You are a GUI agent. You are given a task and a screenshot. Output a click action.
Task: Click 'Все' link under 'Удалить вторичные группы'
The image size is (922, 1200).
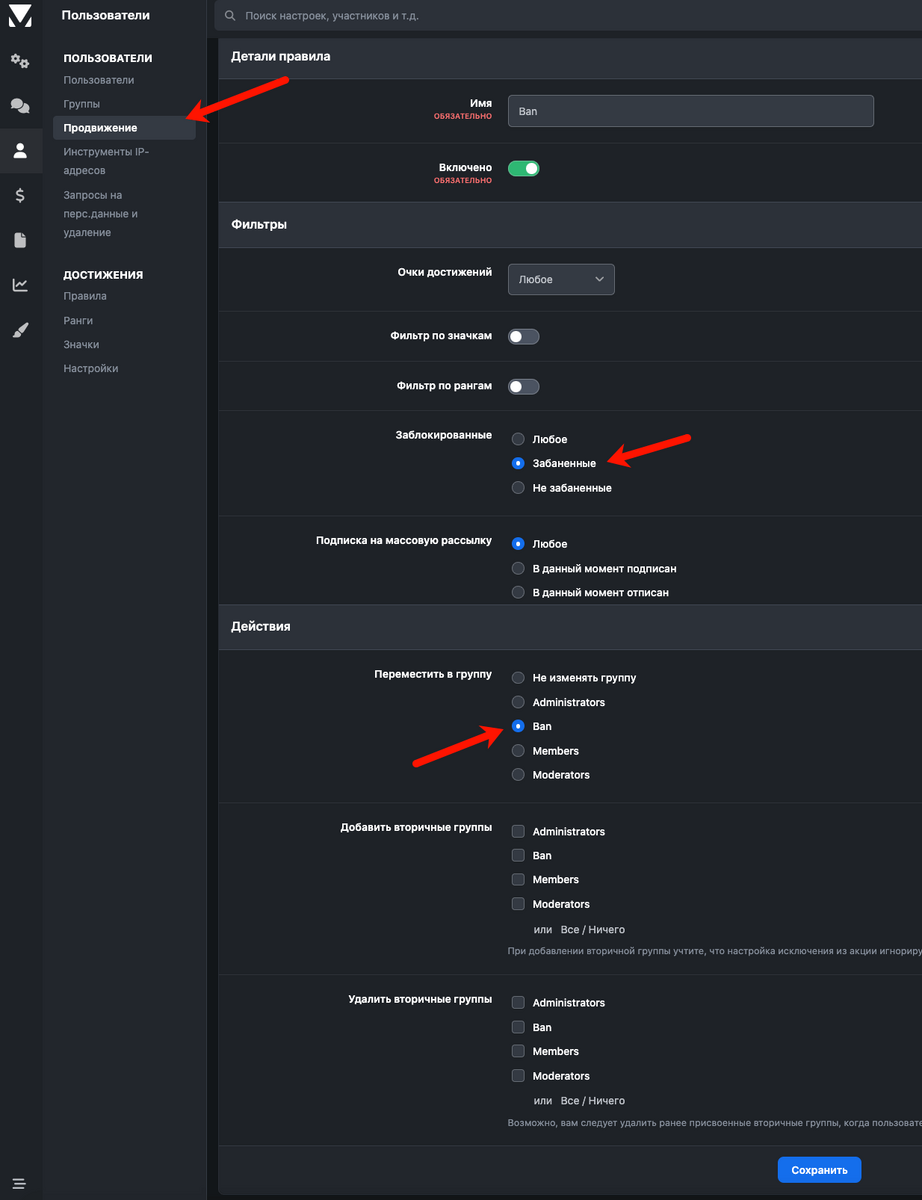[x=570, y=1100]
